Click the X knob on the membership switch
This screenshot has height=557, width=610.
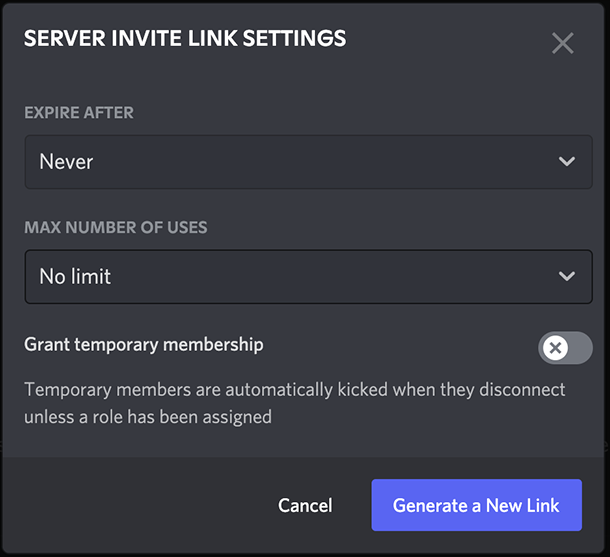click(555, 348)
